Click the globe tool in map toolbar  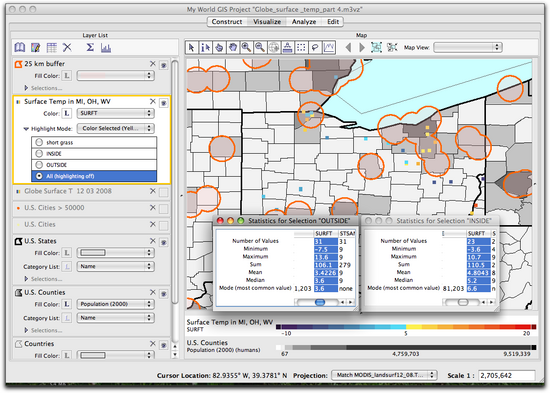coord(274,47)
